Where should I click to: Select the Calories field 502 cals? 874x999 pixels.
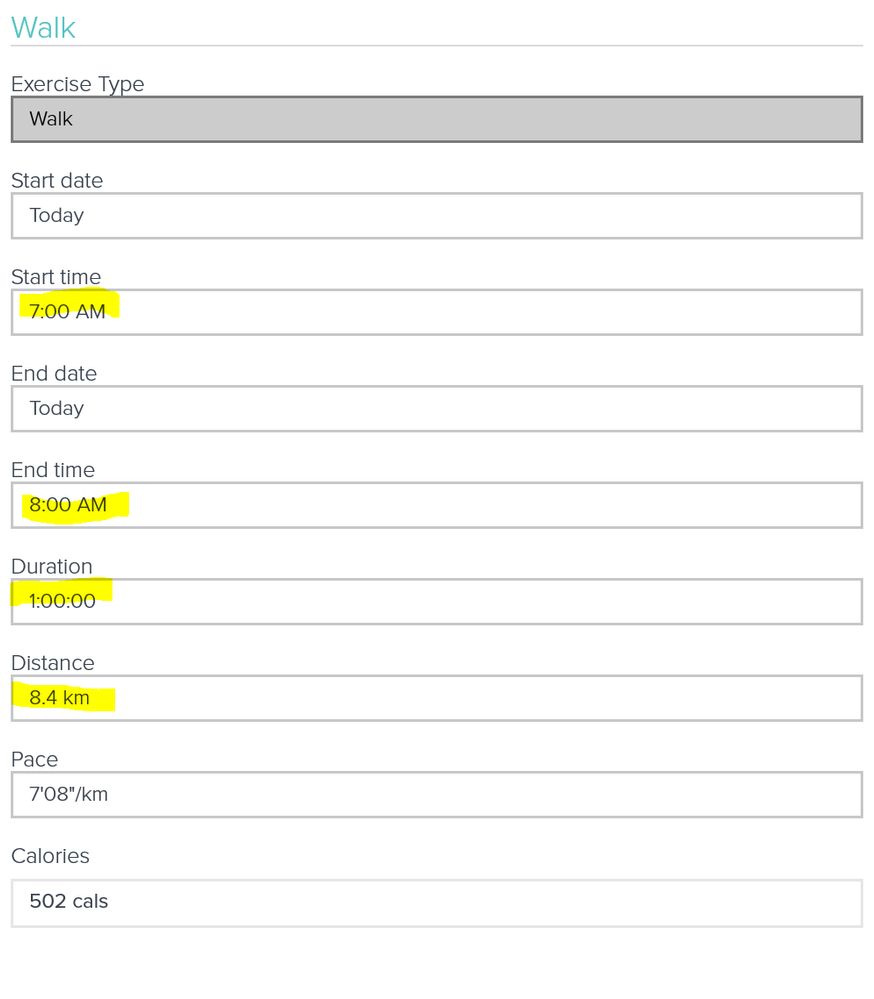tap(437, 903)
